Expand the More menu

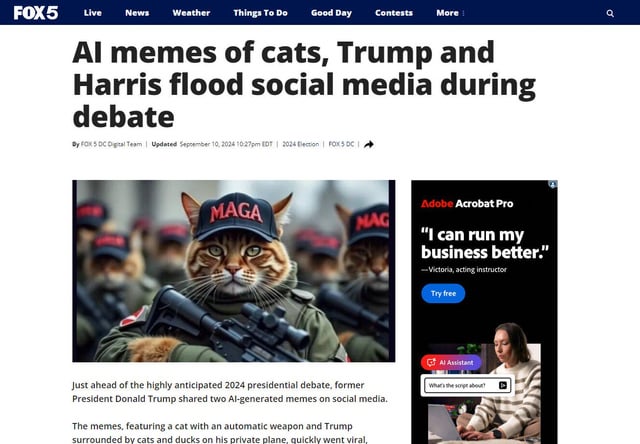tap(450, 13)
